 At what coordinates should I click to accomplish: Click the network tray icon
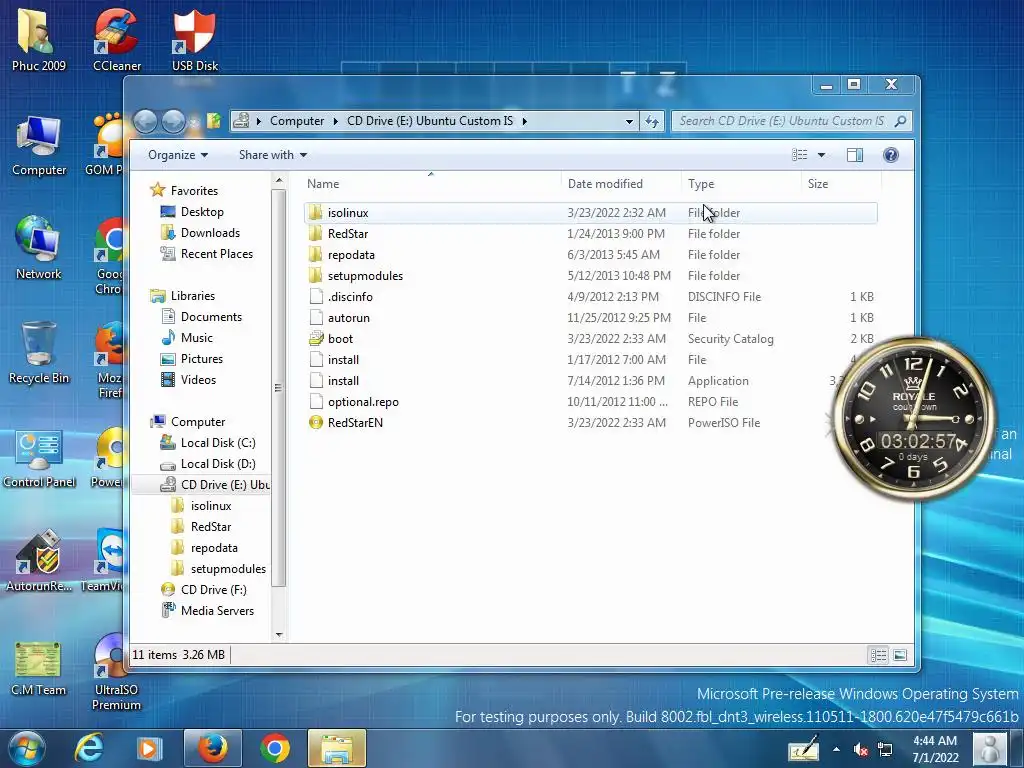pyautogui.click(x=885, y=749)
